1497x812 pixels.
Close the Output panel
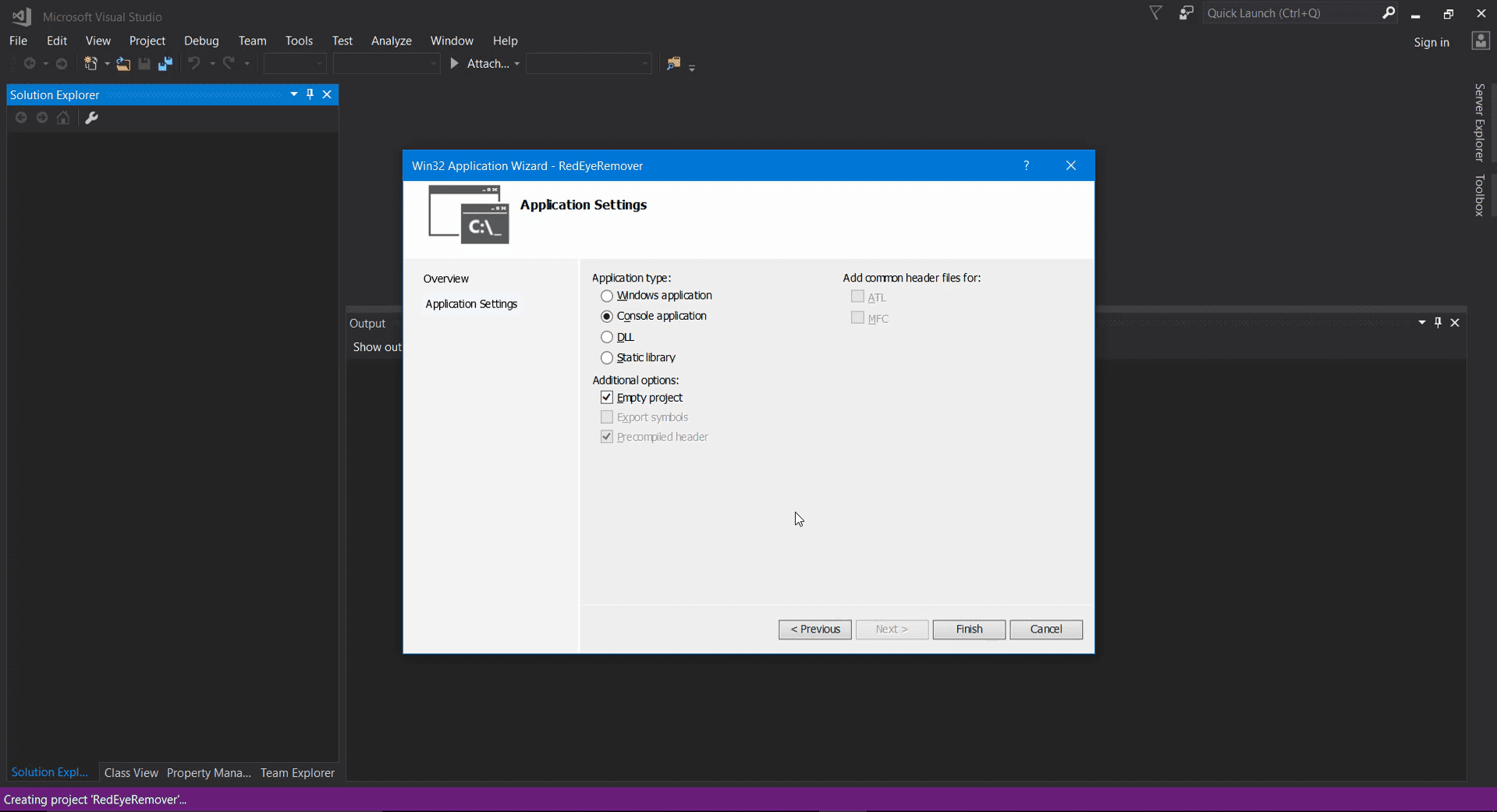tap(1455, 322)
